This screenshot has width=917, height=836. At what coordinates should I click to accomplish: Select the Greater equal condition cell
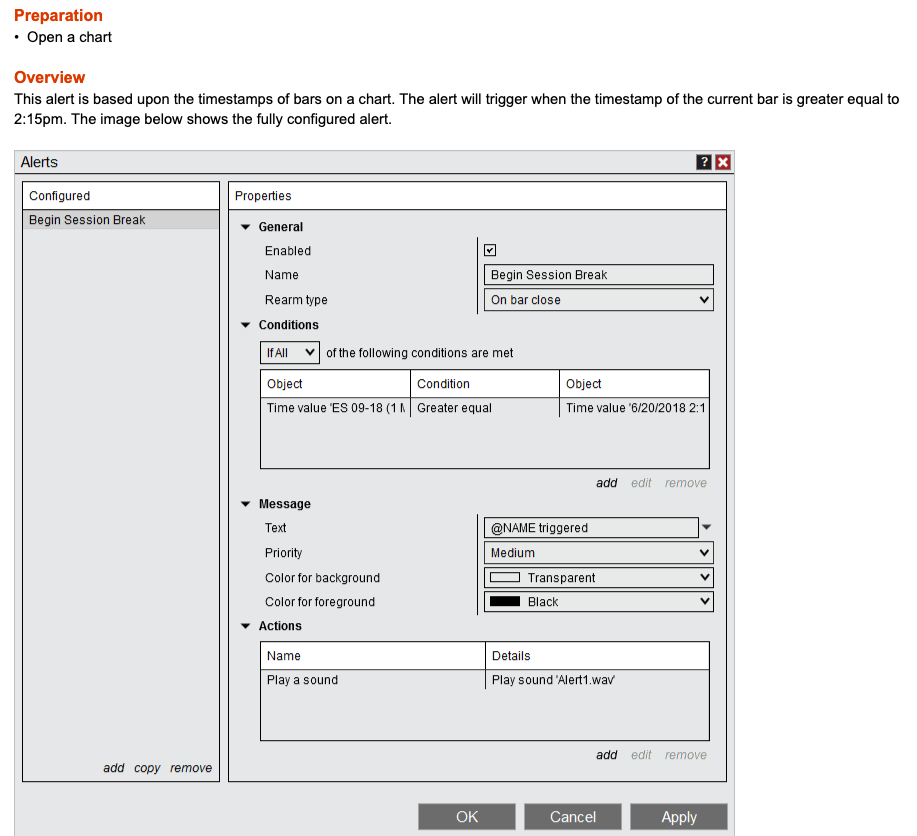[x=485, y=408]
